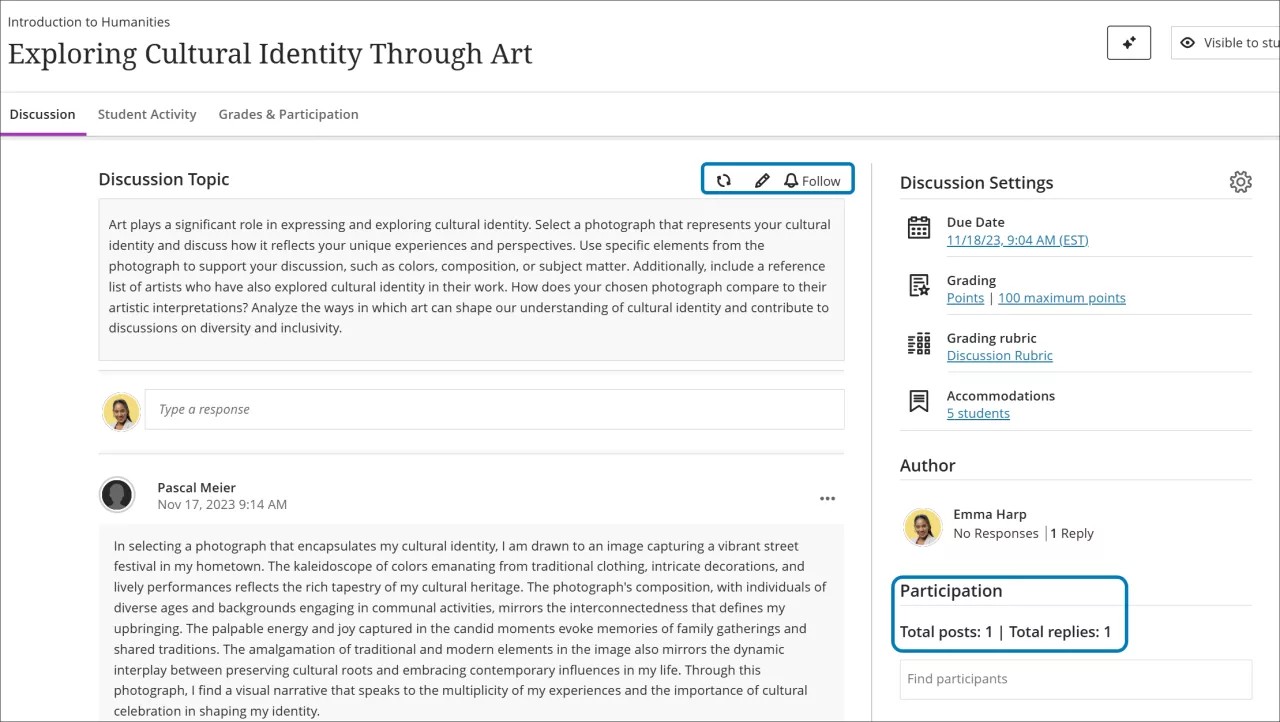Open the AI Design Assistant sparkle button

1128,43
